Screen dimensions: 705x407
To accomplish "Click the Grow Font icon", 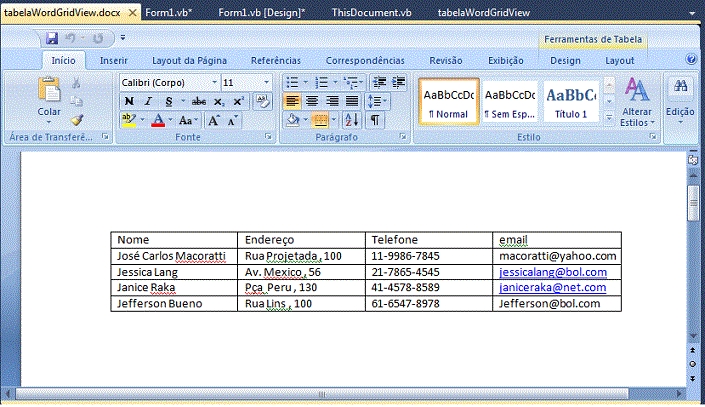I will [x=214, y=120].
